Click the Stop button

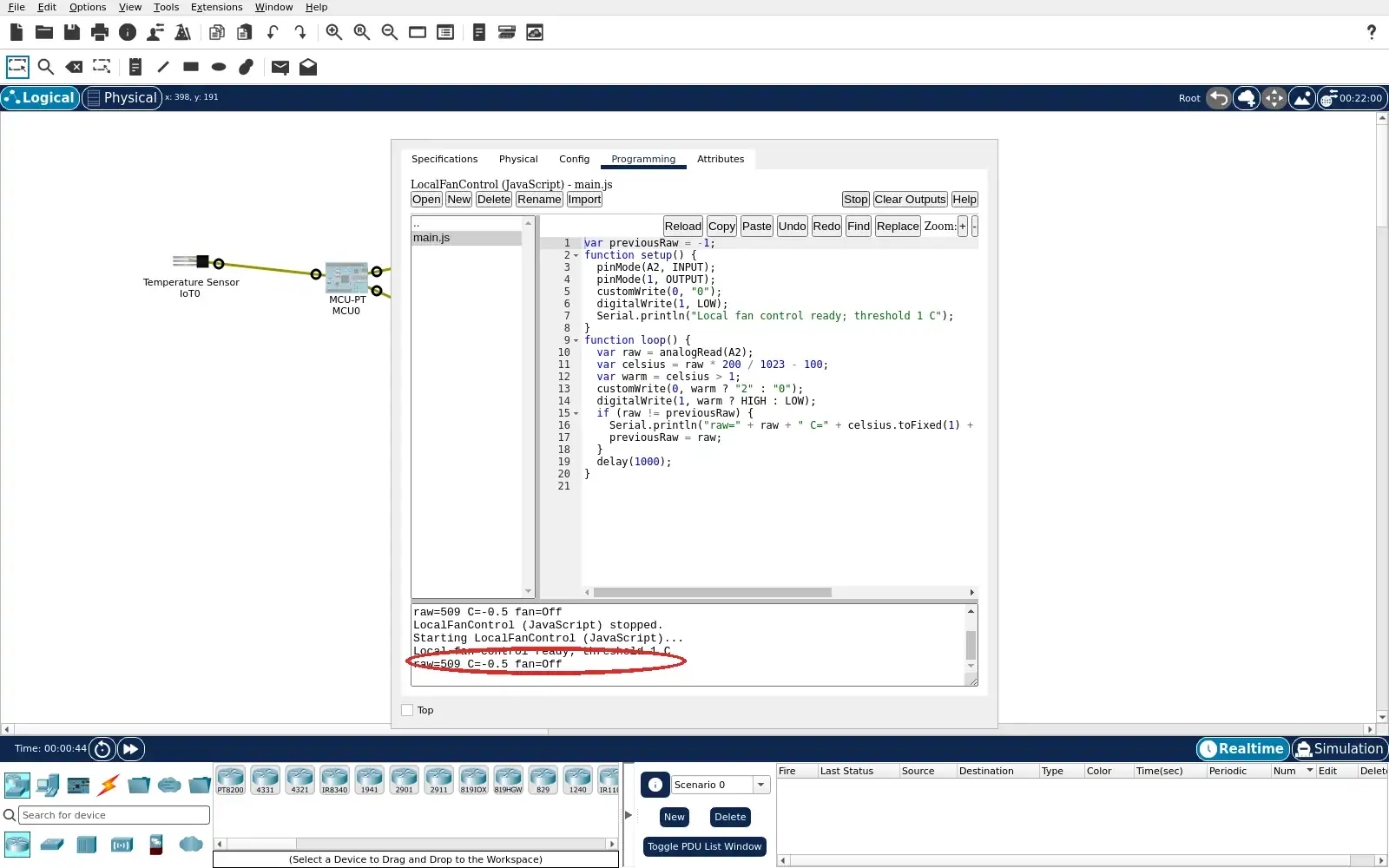pos(855,200)
